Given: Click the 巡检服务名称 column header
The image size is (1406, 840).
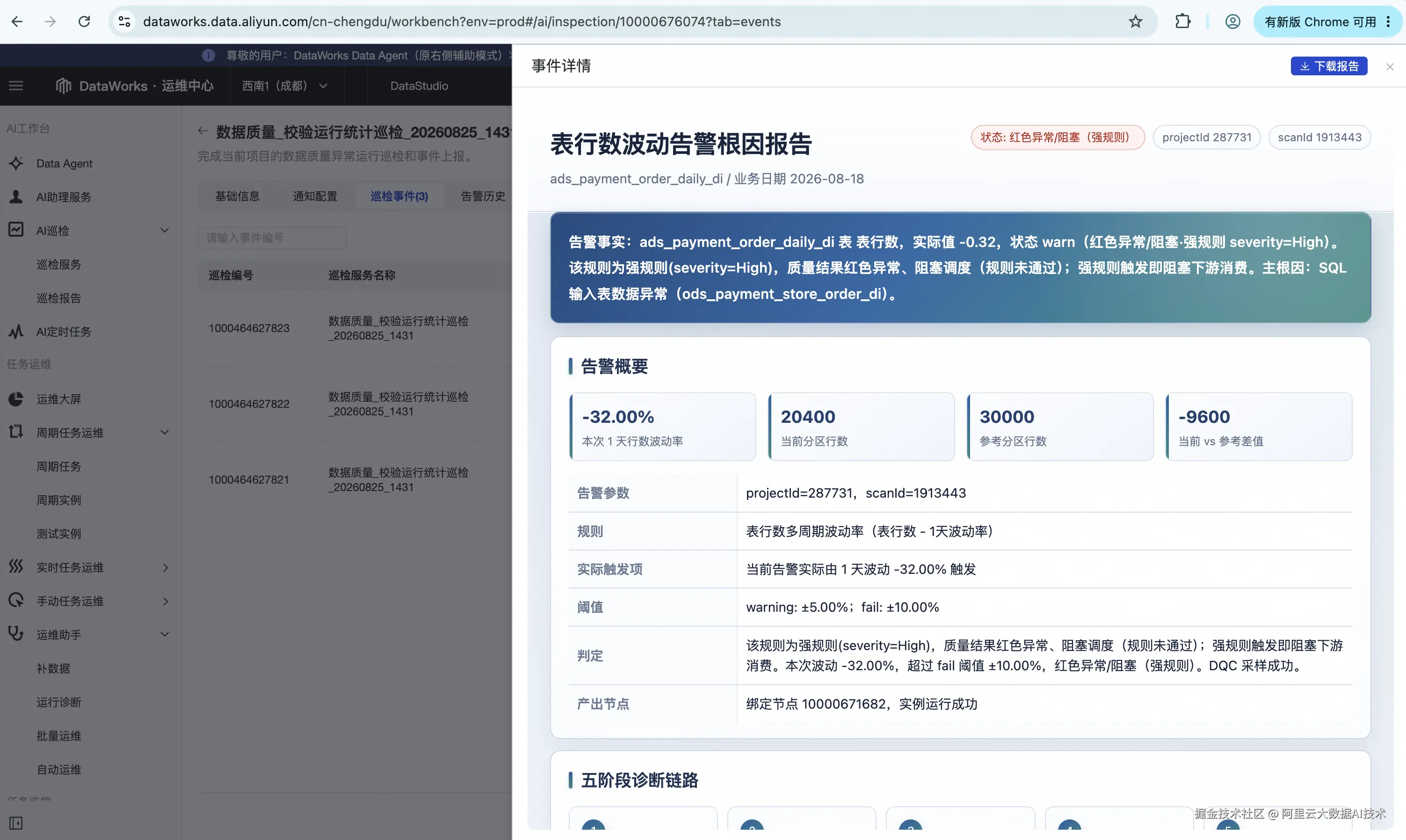Looking at the screenshot, I should (362, 275).
